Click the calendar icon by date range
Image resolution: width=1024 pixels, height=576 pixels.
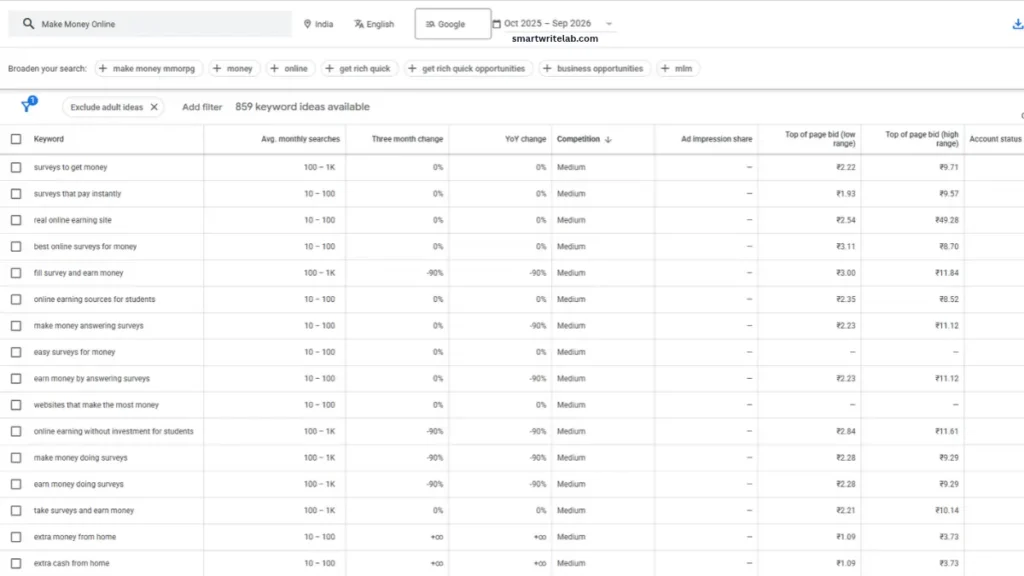pyautogui.click(x=496, y=24)
